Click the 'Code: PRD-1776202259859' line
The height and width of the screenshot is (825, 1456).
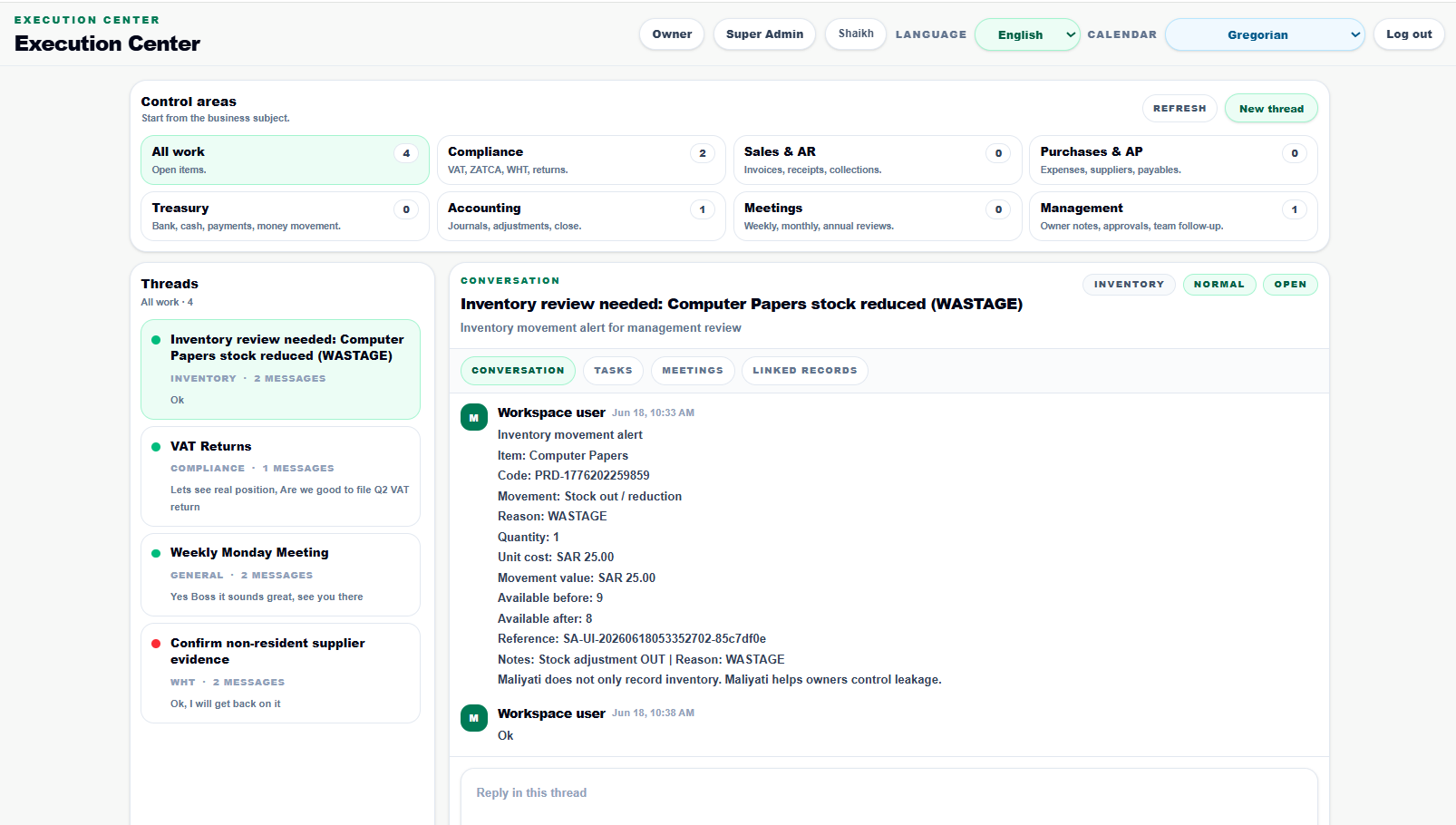(x=574, y=475)
